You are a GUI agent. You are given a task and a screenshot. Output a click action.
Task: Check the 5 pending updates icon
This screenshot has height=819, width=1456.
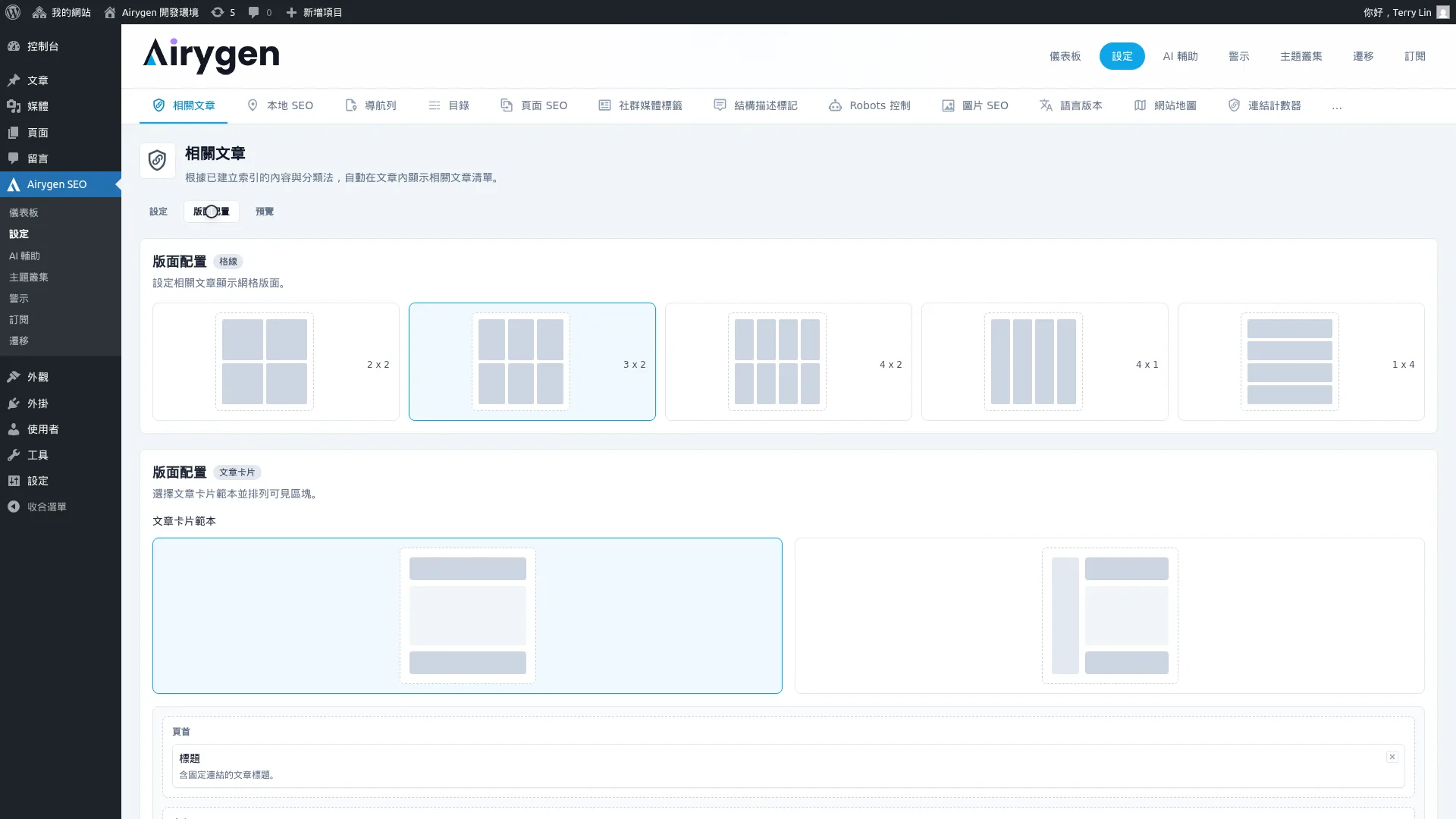click(x=223, y=12)
